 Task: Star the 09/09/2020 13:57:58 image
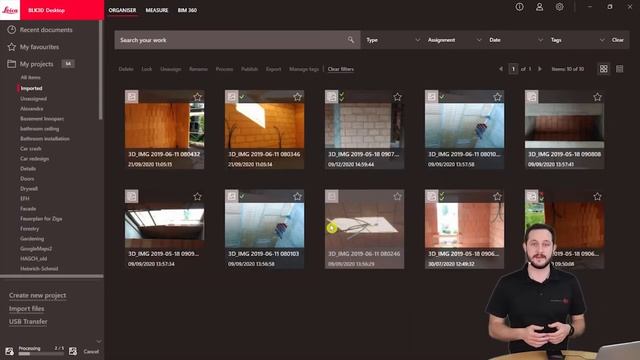pos(497,97)
